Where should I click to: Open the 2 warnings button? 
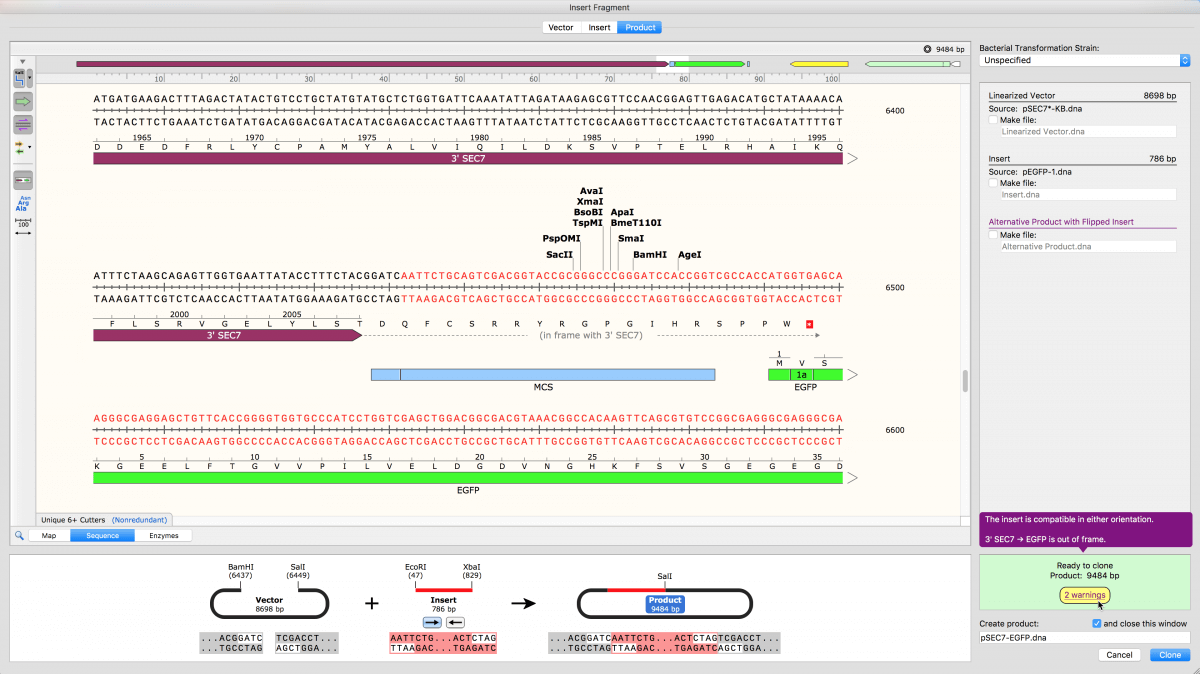coord(1084,595)
